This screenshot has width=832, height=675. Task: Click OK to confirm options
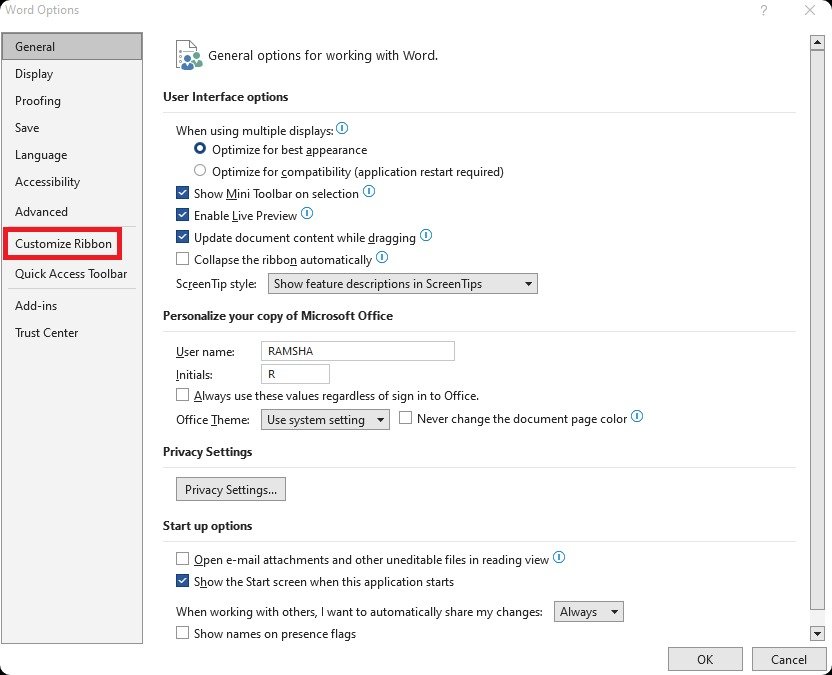coord(705,659)
